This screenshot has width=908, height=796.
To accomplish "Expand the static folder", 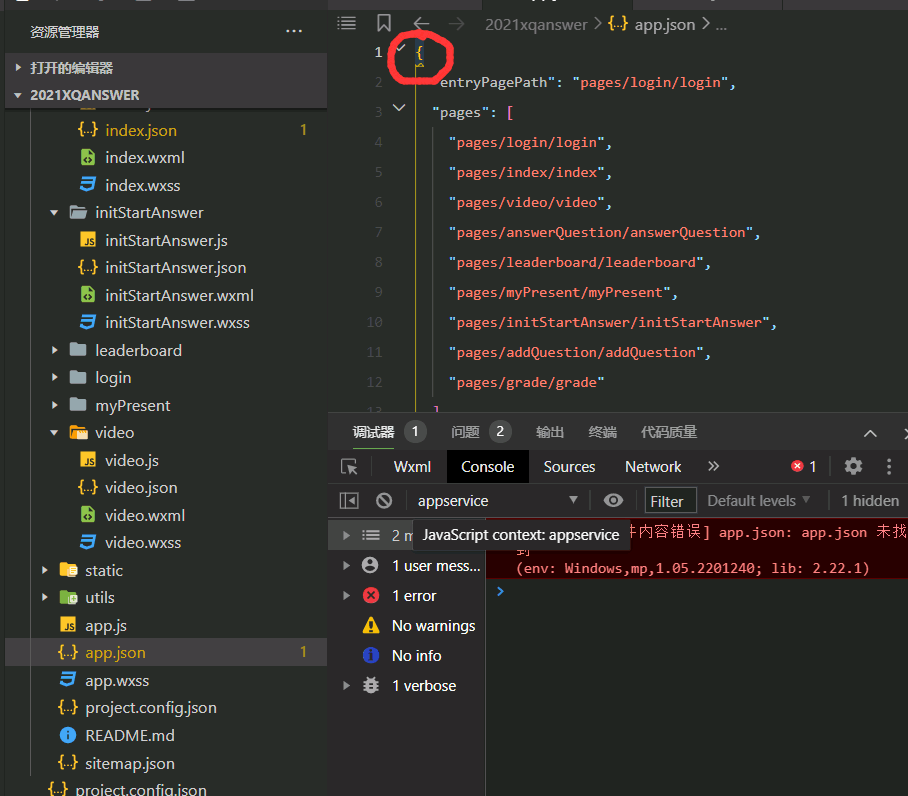I will coord(45,570).
